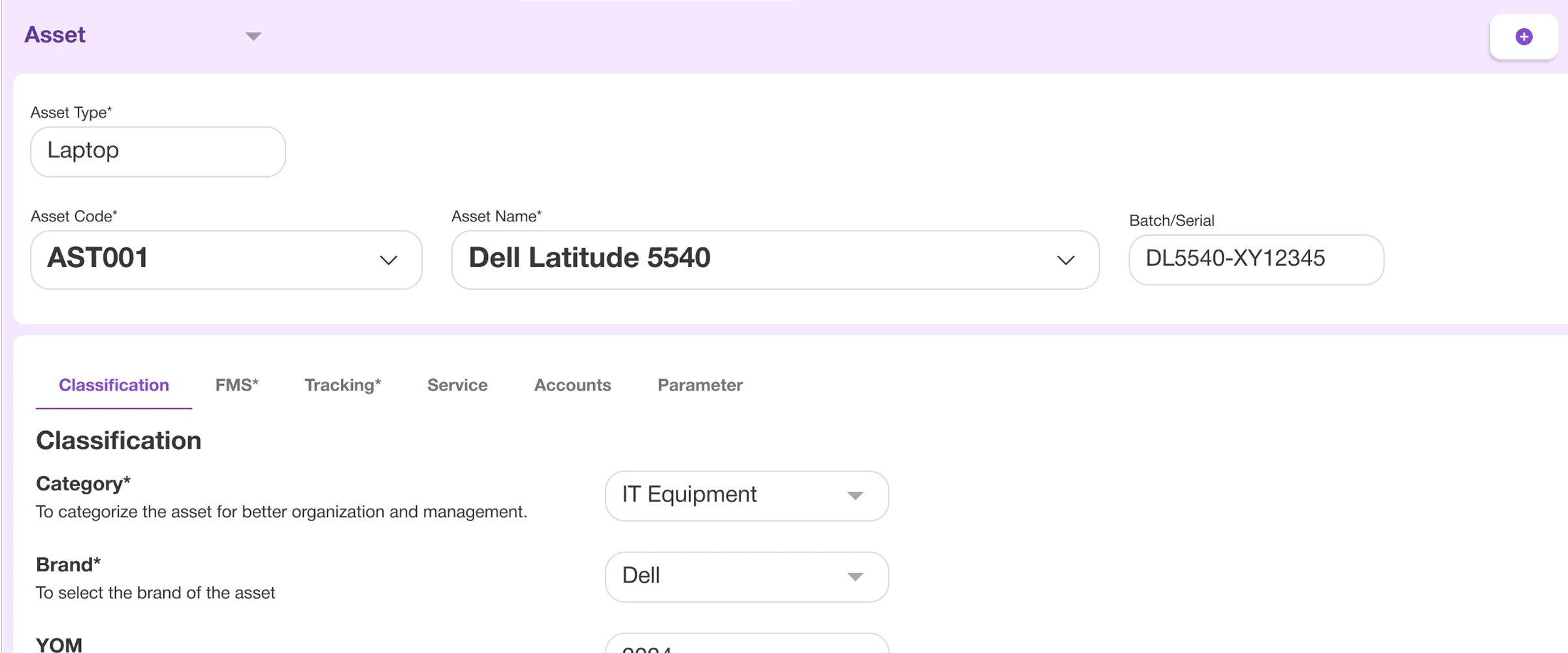
Task: Go to the Accounts tab
Action: pyautogui.click(x=572, y=385)
